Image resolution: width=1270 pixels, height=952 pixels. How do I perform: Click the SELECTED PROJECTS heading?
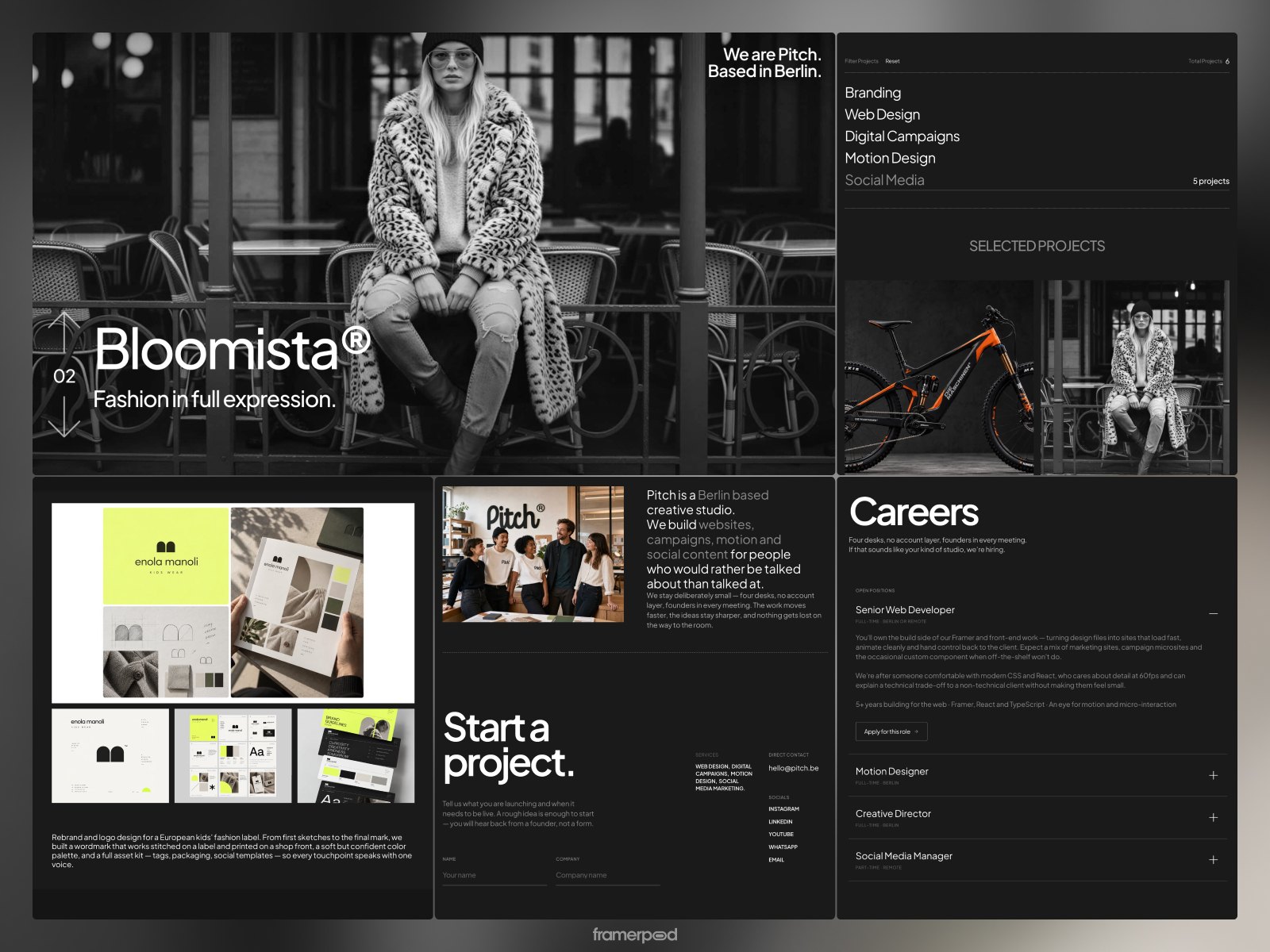1037,246
